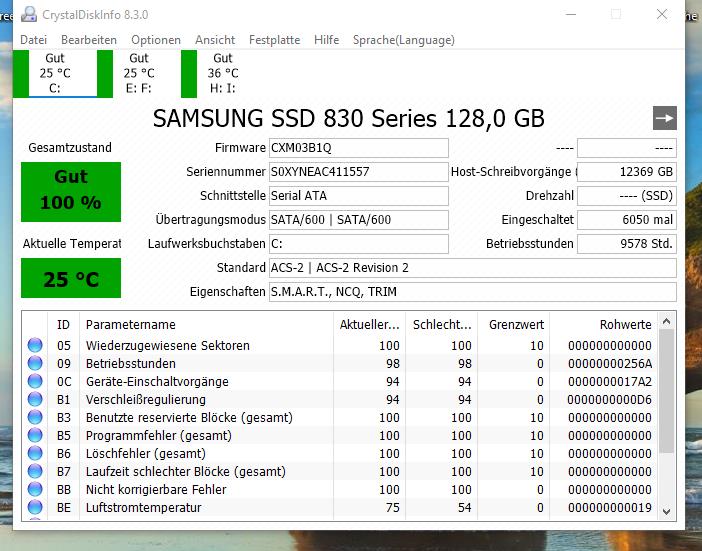Minimize the CrystalDiskInfo window

570,14
